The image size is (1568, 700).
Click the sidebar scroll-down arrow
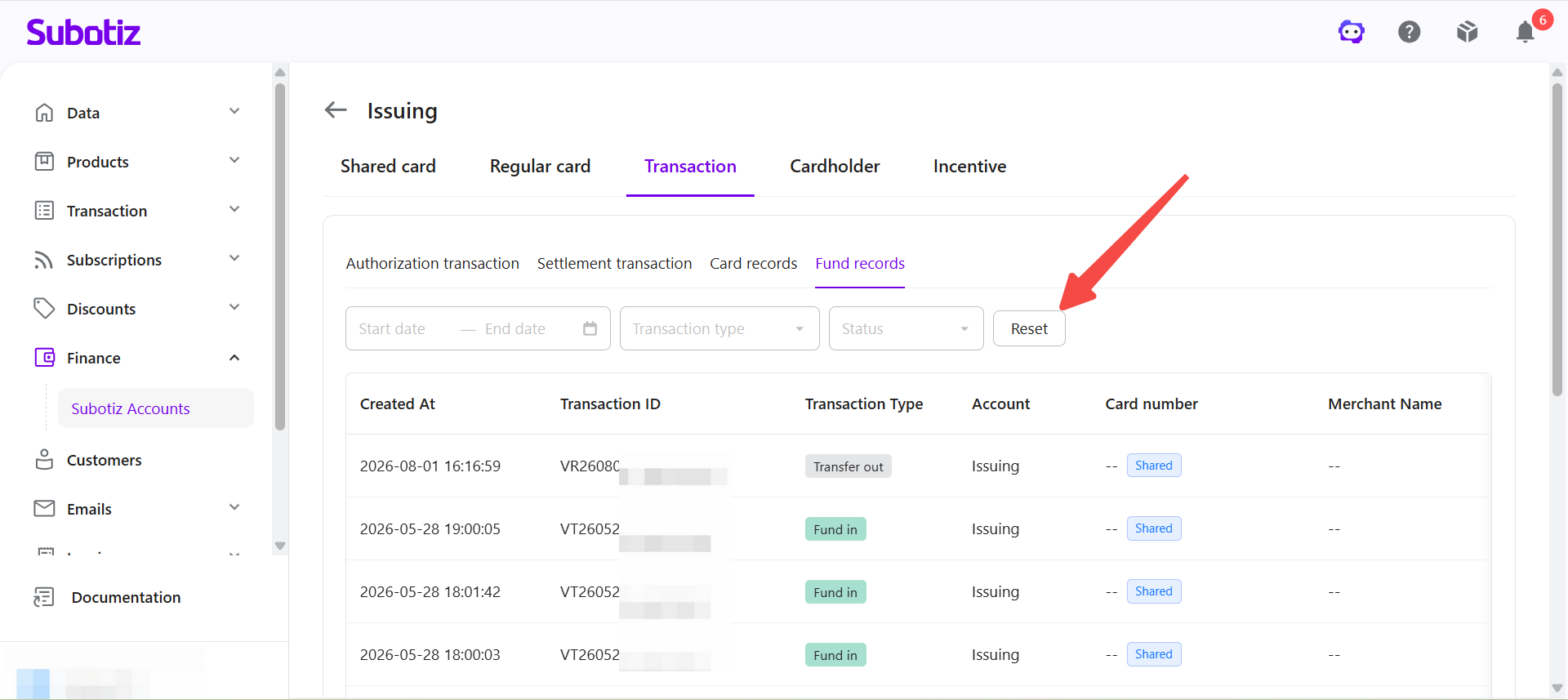click(280, 546)
